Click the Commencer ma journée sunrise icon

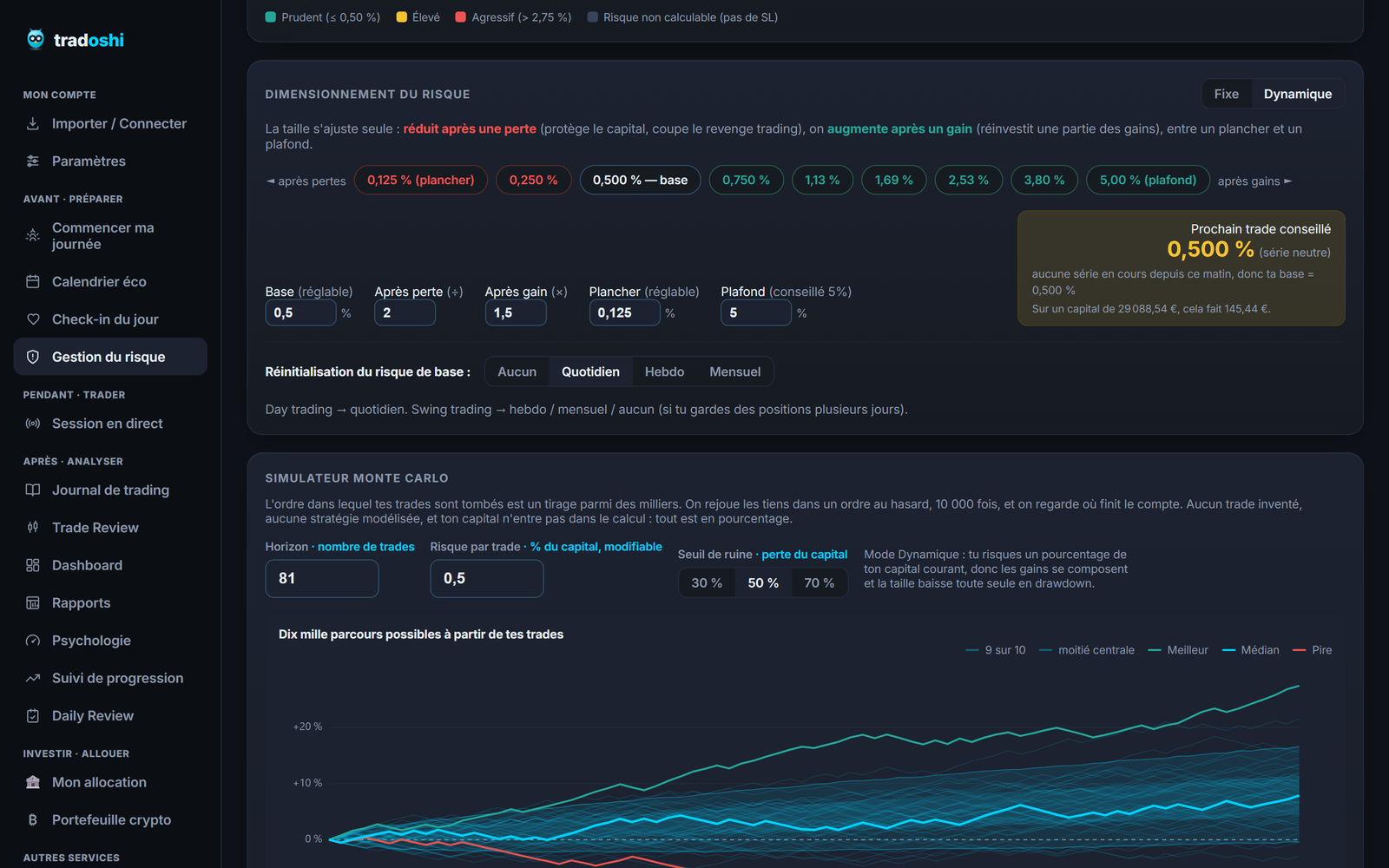coord(33,235)
